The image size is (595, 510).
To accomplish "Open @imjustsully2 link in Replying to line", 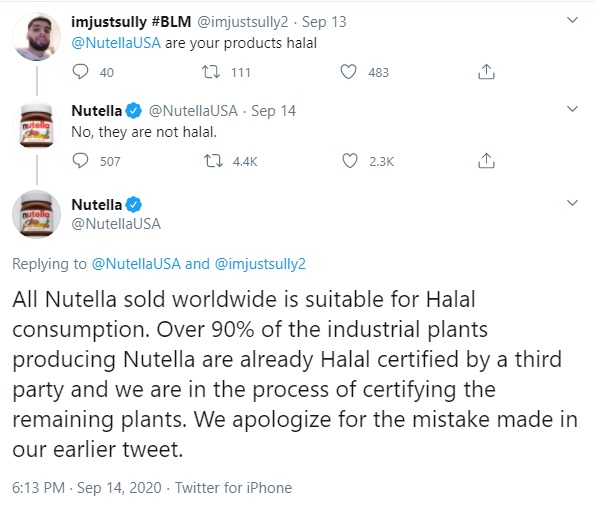I will [260, 264].
